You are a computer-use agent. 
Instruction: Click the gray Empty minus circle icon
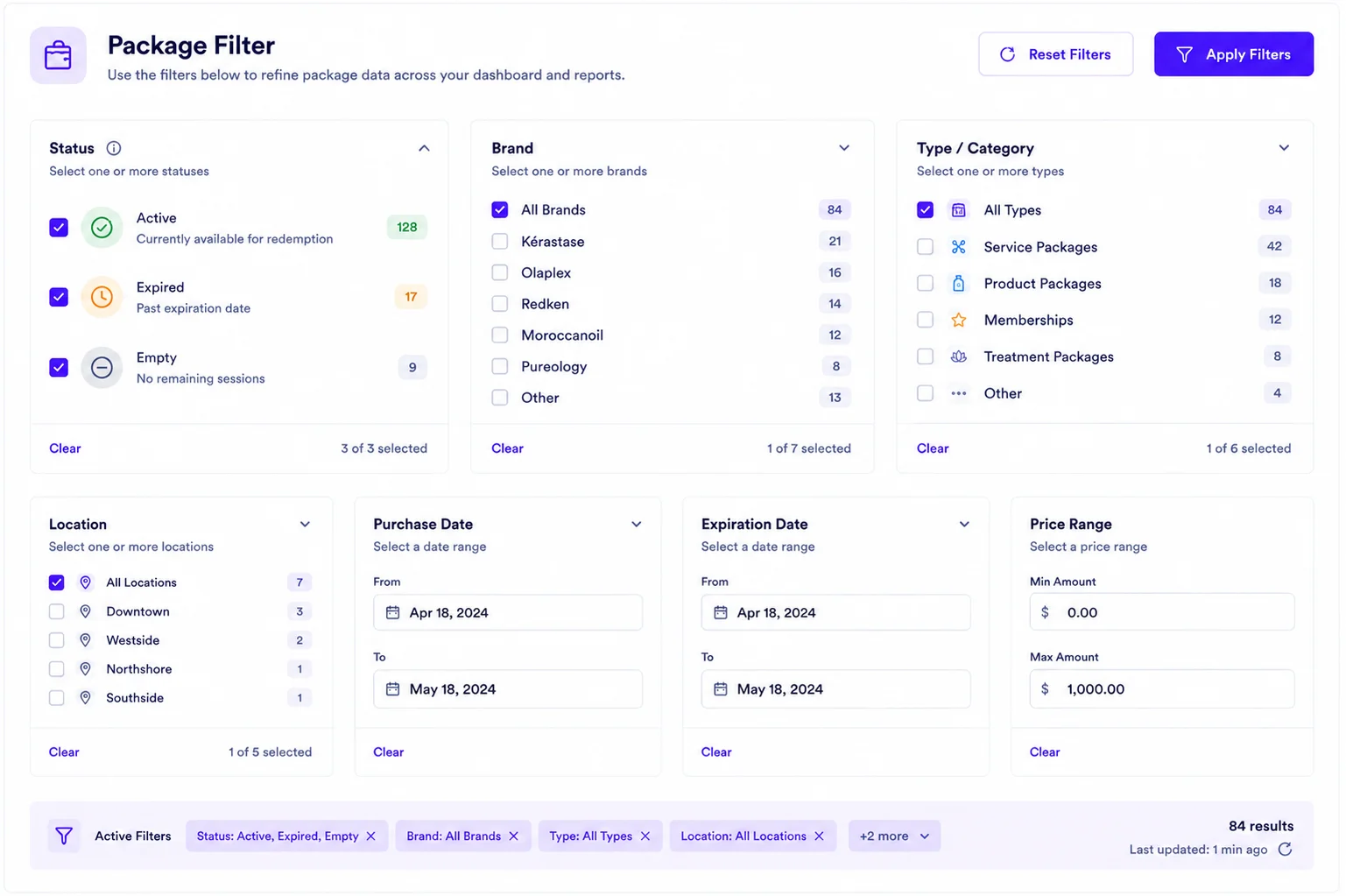102,367
